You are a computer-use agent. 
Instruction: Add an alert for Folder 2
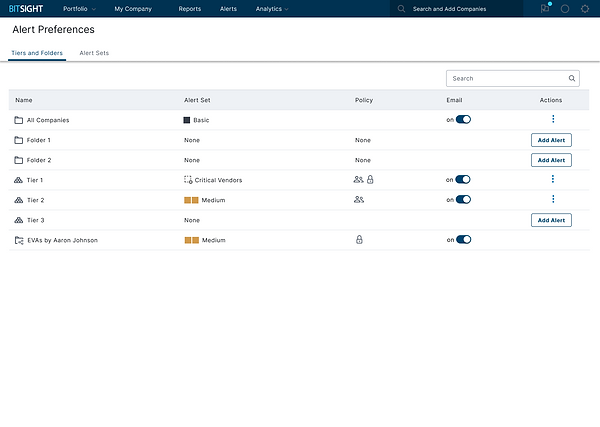click(x=551, y=160)
